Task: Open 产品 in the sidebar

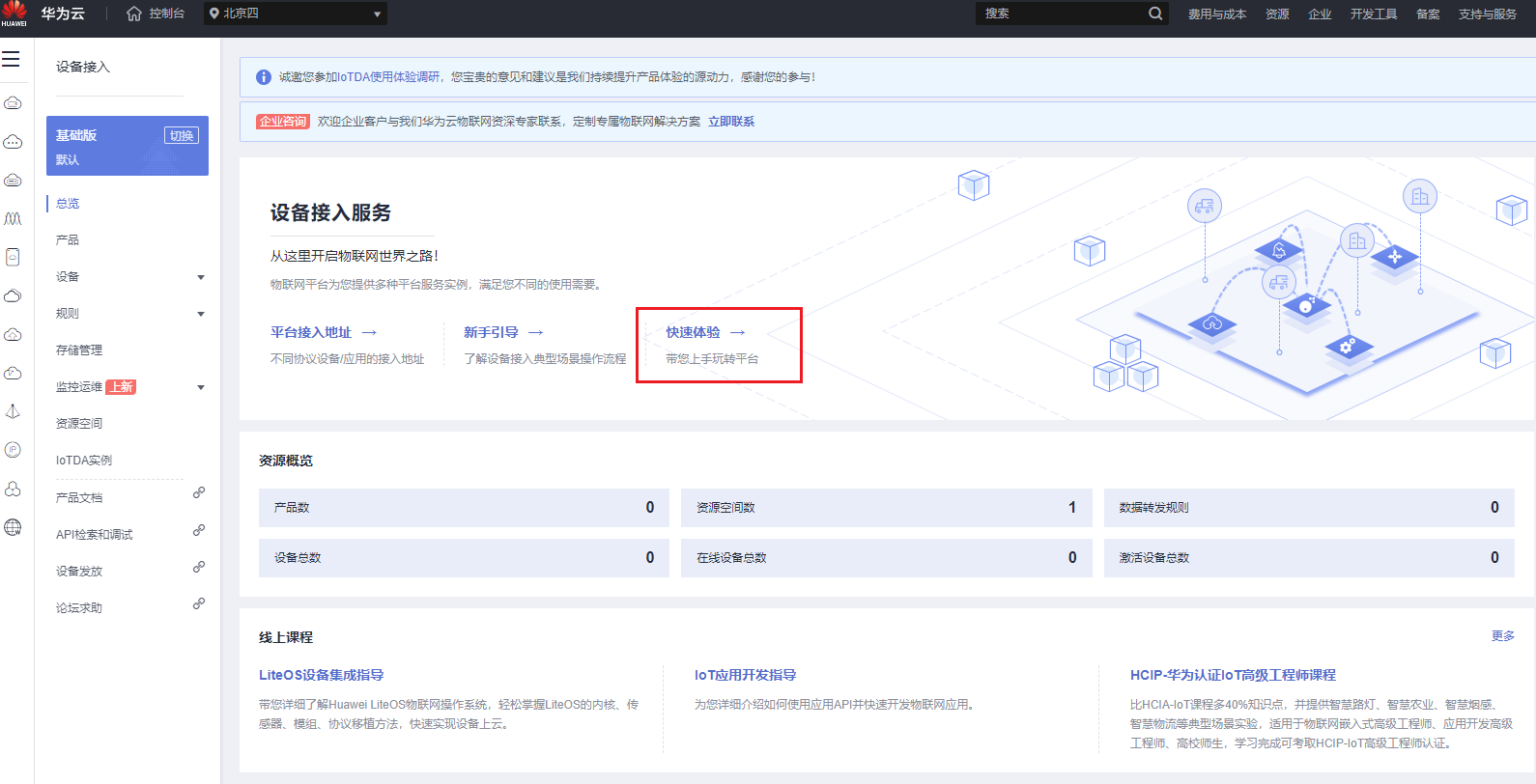Action: pyautogui.click(x=68, y=240)
